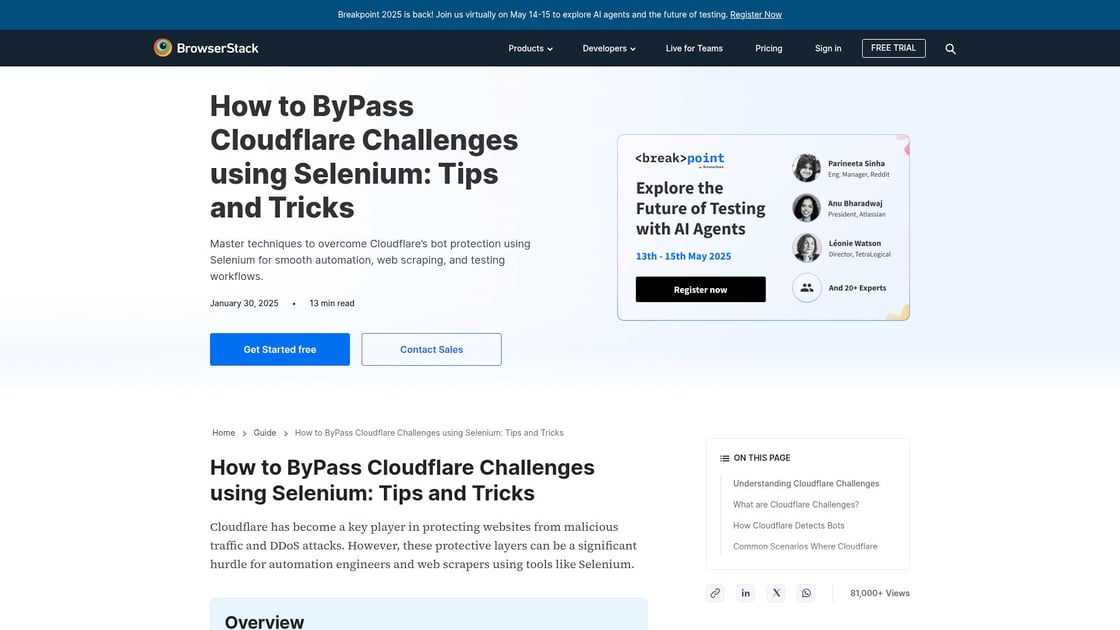Click the 'Overview' heading

tap(264, 621)
